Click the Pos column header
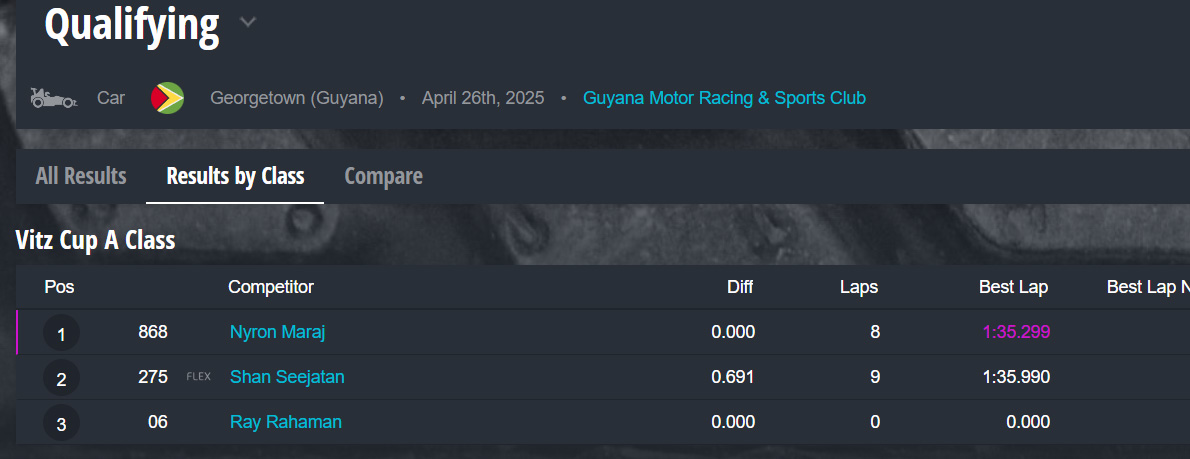The height and width of the screenshot is (459, 1190). tap(59, 287)
